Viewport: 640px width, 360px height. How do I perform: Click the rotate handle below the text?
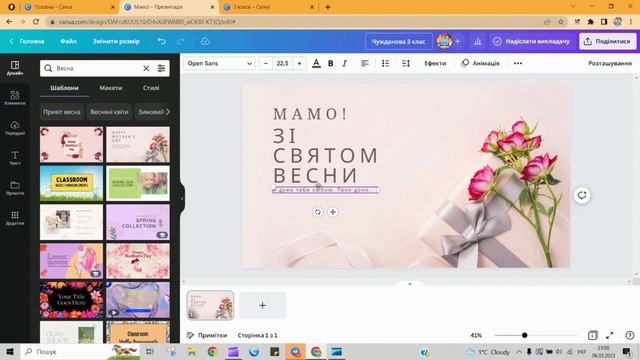[318, 212]
